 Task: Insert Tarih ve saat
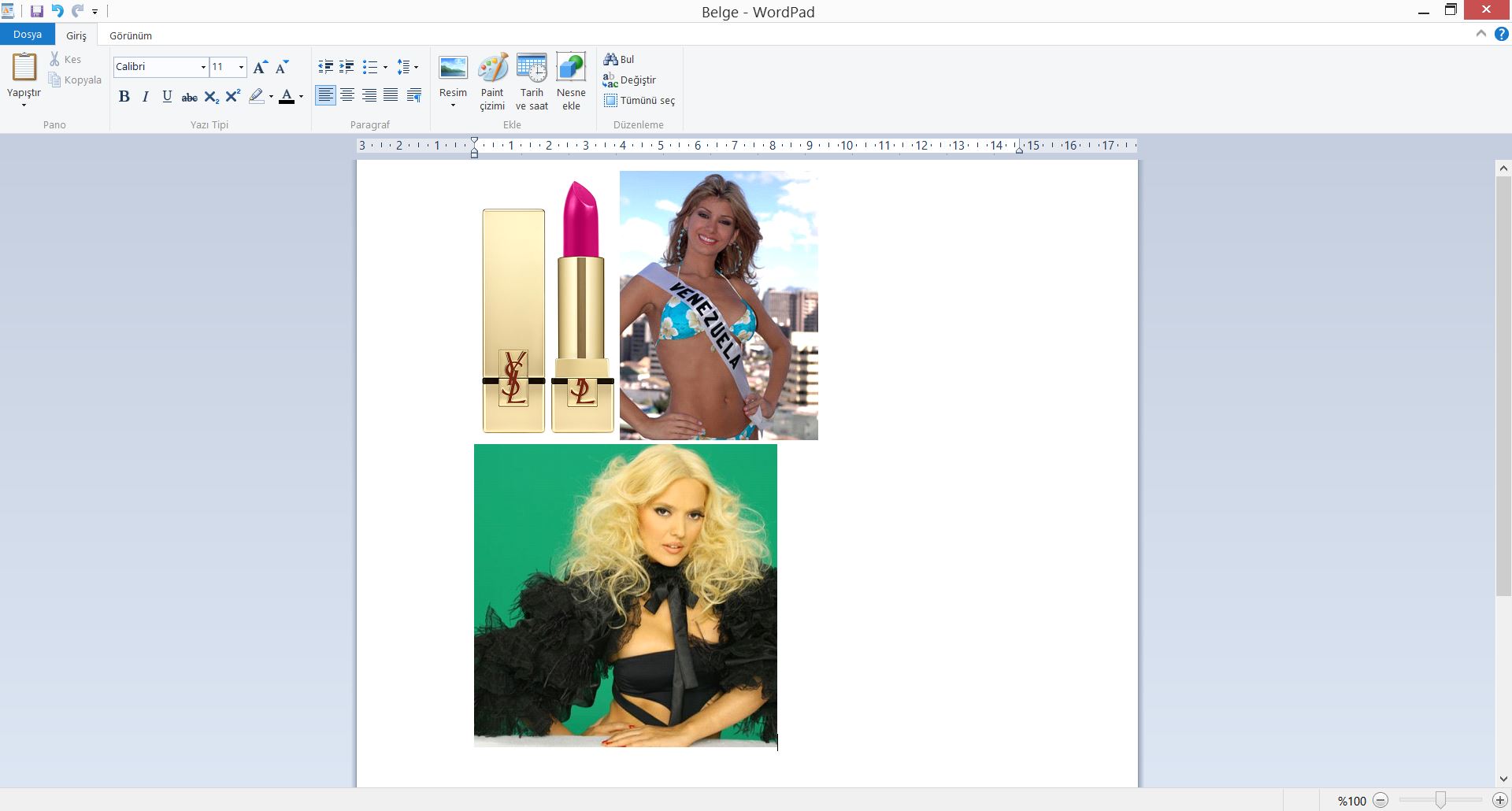coord(532,82)
